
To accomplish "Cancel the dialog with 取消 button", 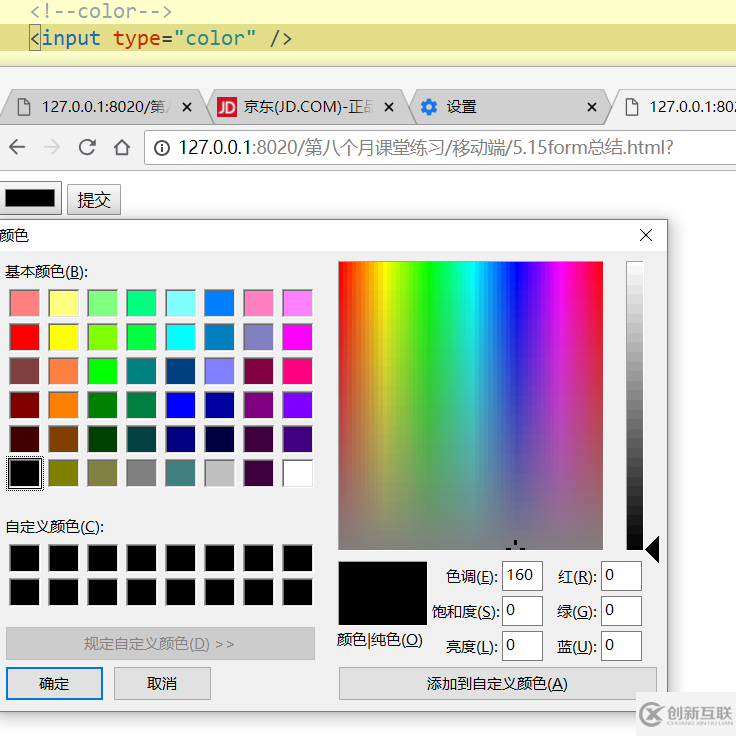I will pyautogui.click(x=162, y=683).
